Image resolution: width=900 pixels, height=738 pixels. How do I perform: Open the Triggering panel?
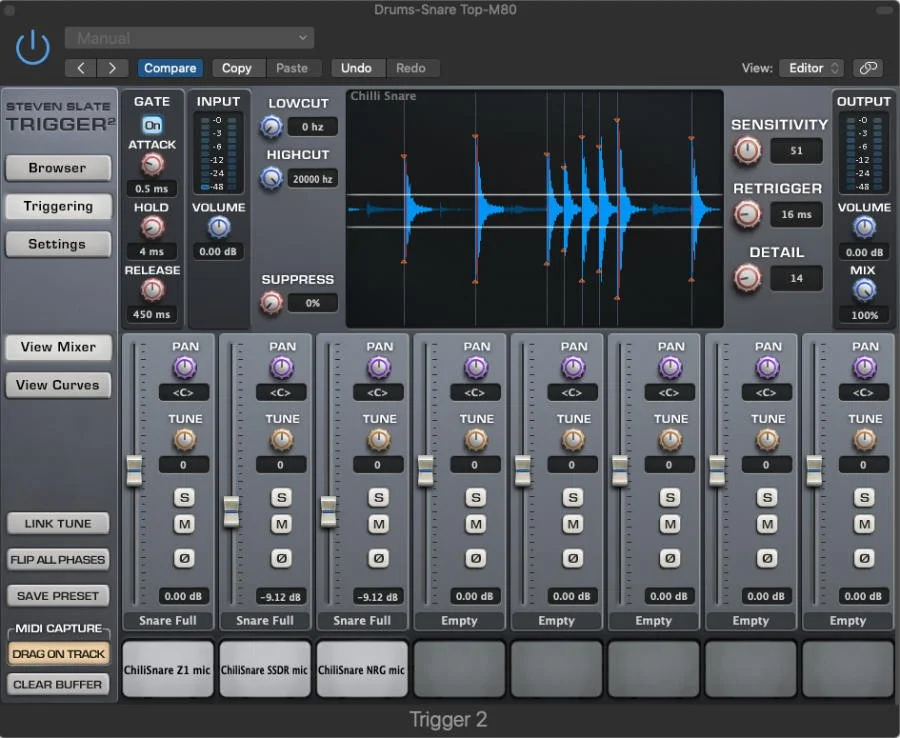coord(58,207)
